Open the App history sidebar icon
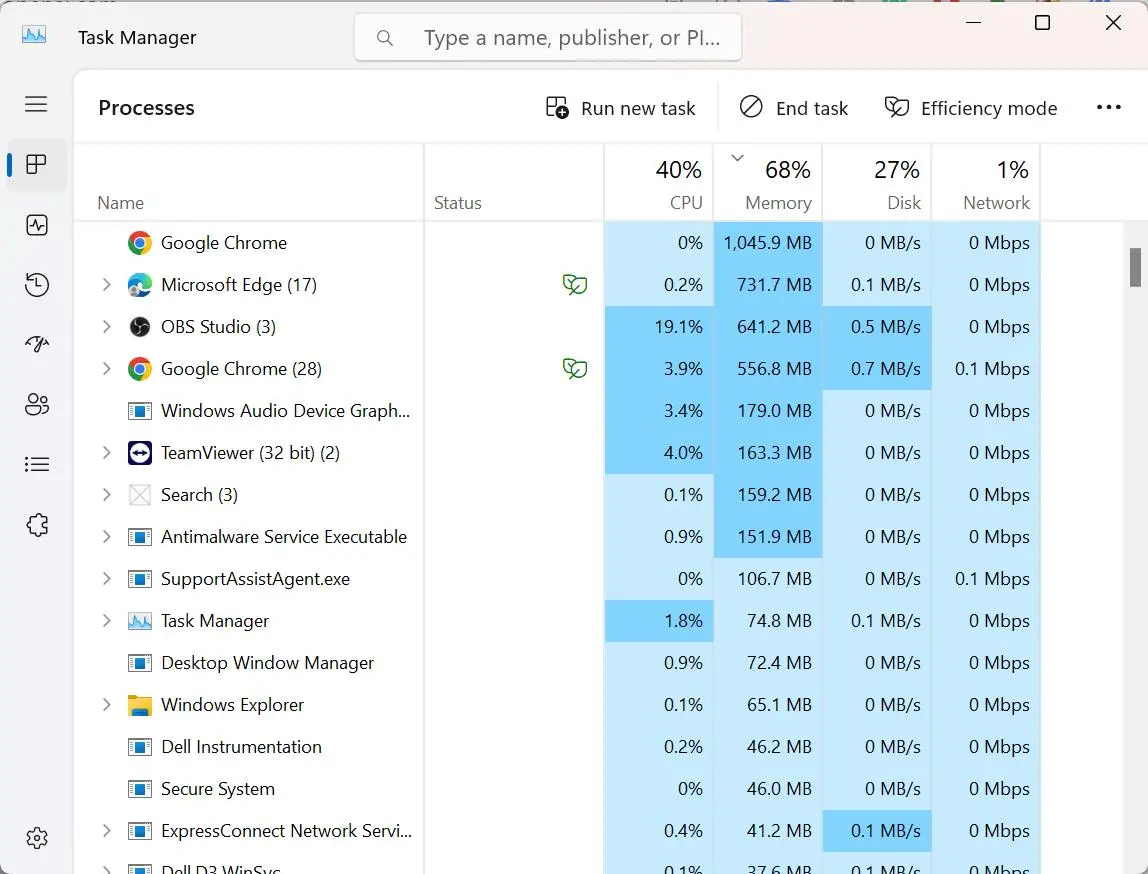The image size is (1148, 874). [x=37, y=284]
